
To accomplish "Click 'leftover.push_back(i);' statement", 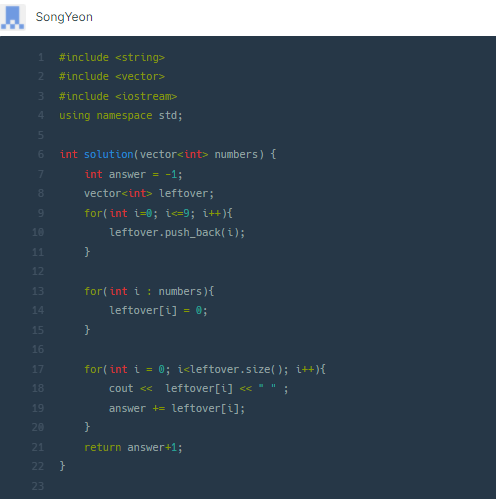I will coord(177,232).
